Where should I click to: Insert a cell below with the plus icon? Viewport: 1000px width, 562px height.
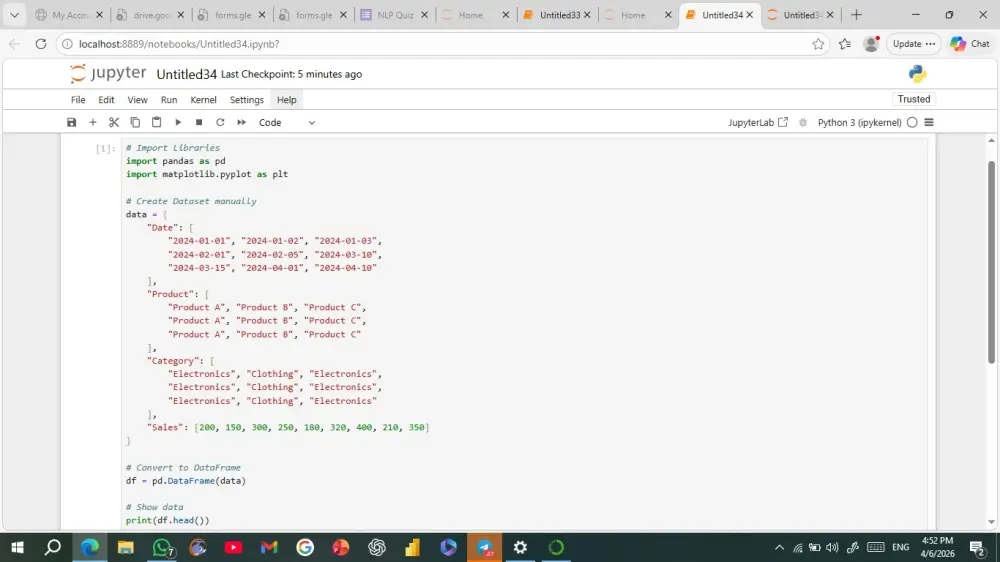(92, 122)
